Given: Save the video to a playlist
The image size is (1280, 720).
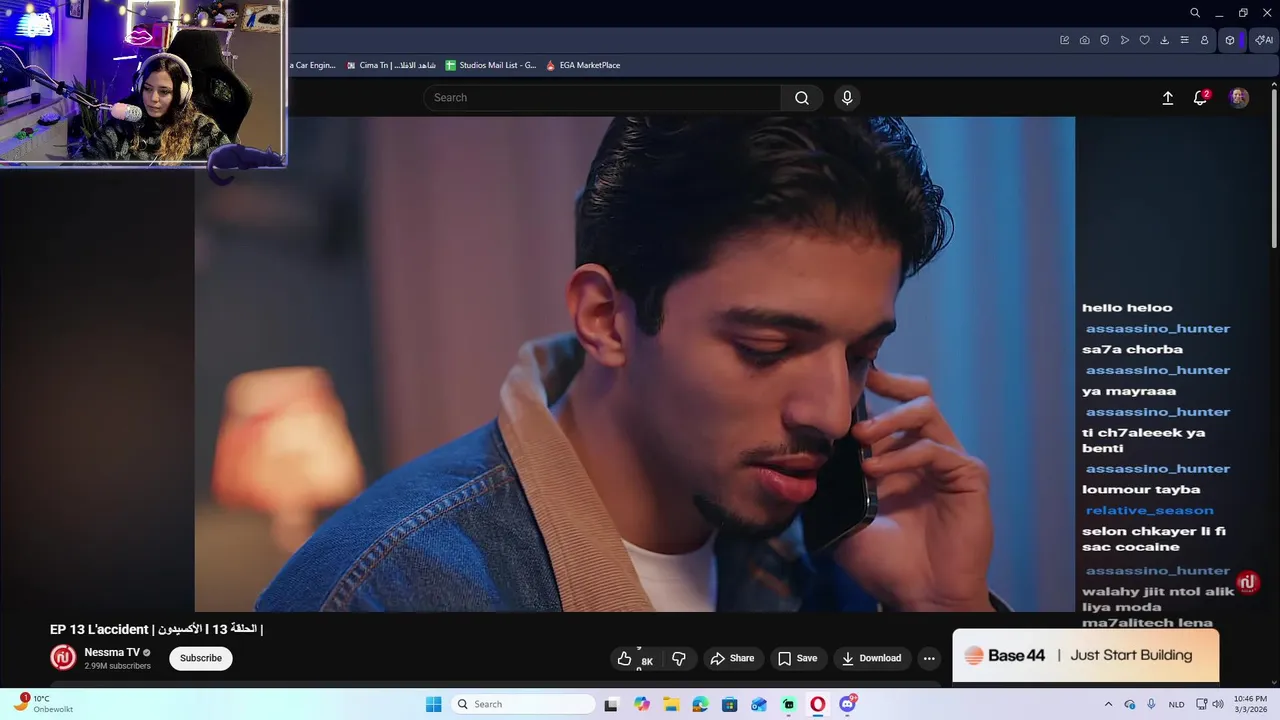Looking at the screenshot, I should [798, 658].
